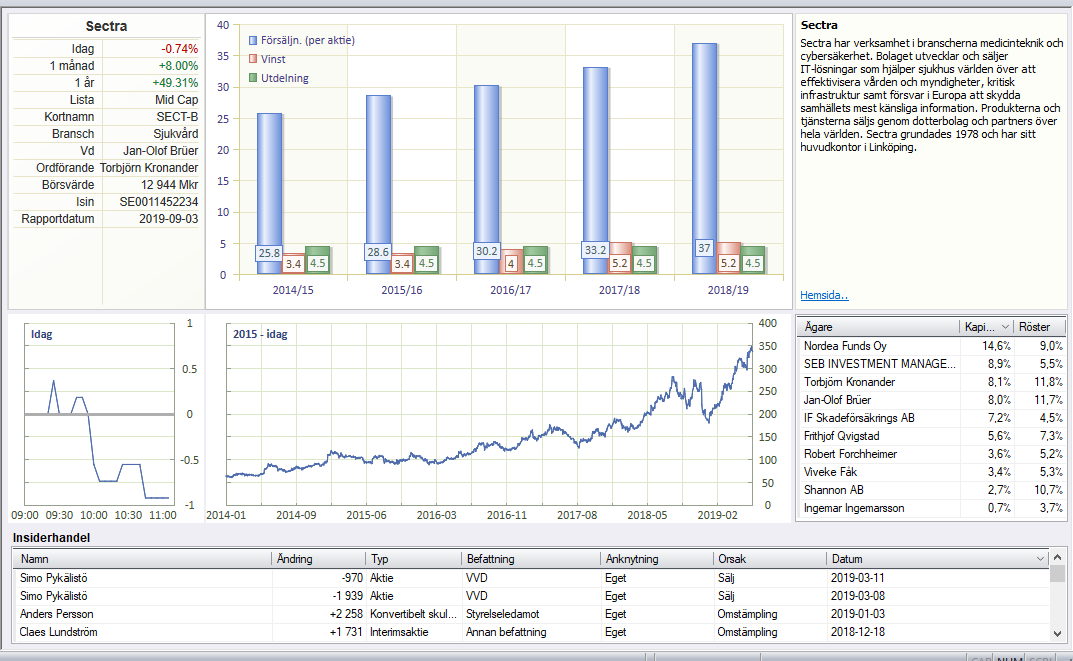The width and height of the screenshot is (1073, 661).
Task: Click the Ordförande value Torbjörn Kronander
Action: click(x=149, y=168)
